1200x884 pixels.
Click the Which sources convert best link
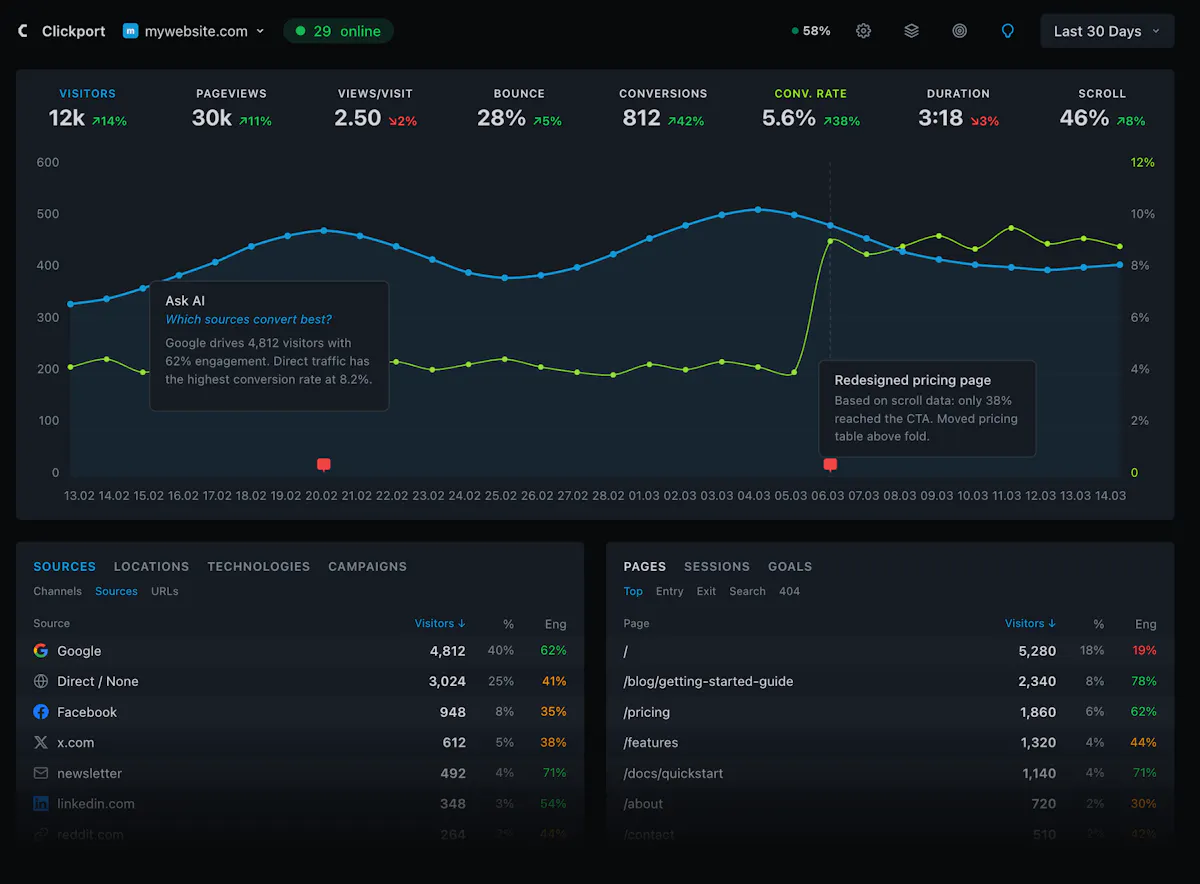click(249, 320)
